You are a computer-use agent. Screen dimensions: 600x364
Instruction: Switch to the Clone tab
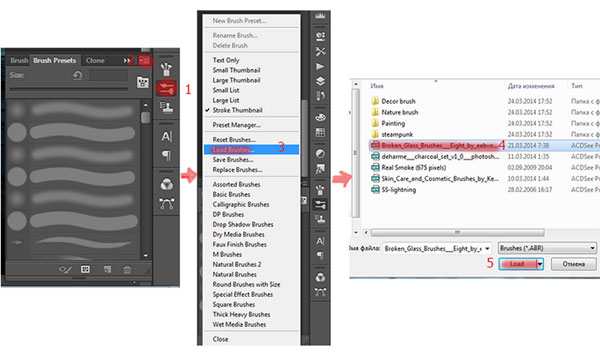[95, 60]
